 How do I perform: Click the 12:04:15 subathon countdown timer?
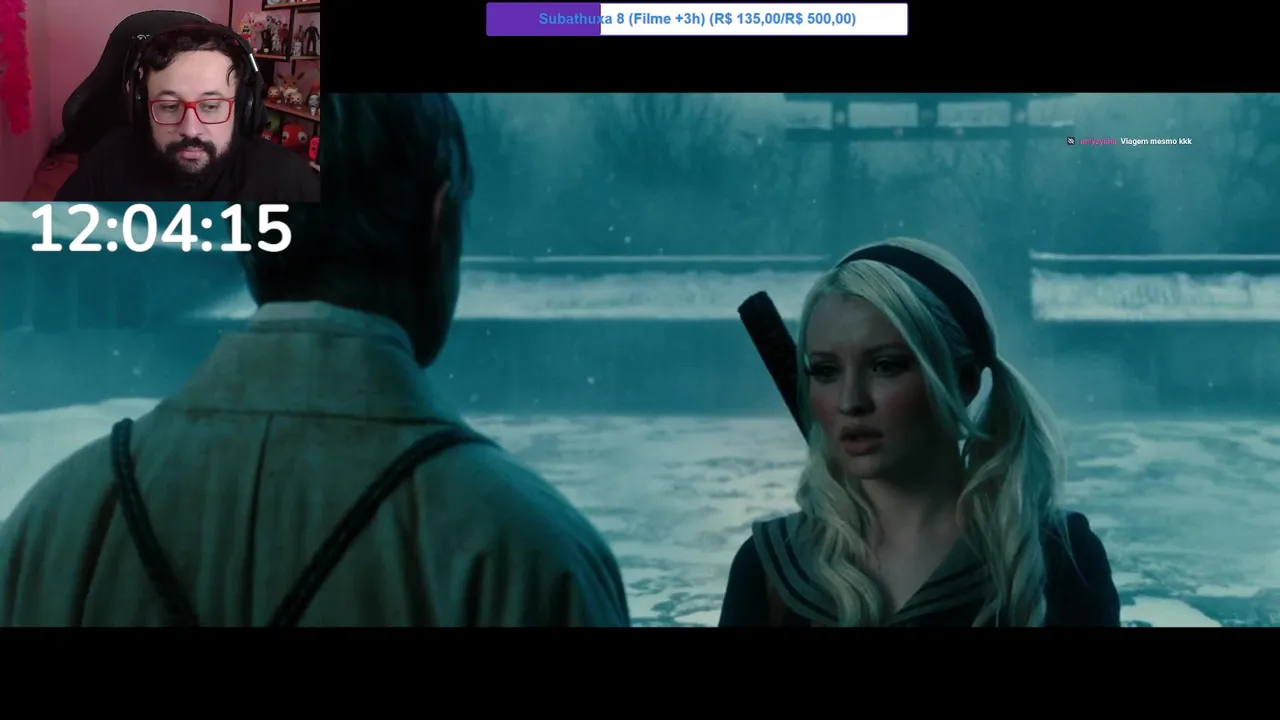(x=161, y=229)
